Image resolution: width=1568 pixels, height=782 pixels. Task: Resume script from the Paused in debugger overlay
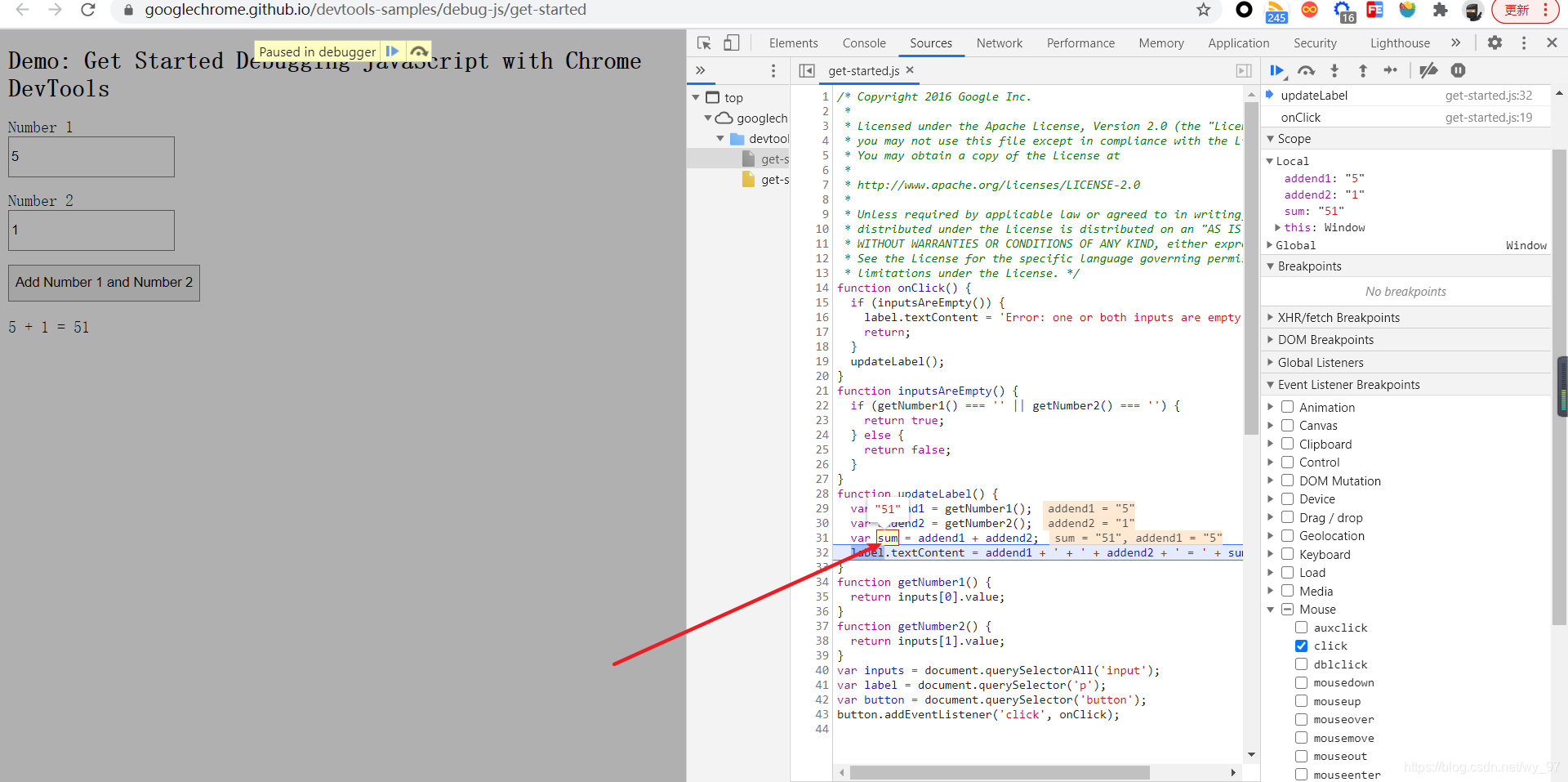(x=392, y=51)
